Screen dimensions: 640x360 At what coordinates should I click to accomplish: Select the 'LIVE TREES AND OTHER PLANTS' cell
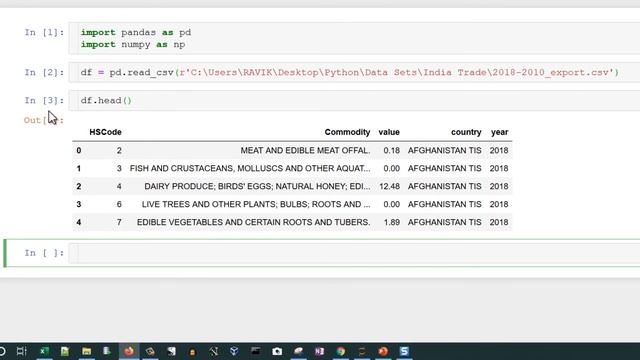pyautogui.click(x=256, y=204)
